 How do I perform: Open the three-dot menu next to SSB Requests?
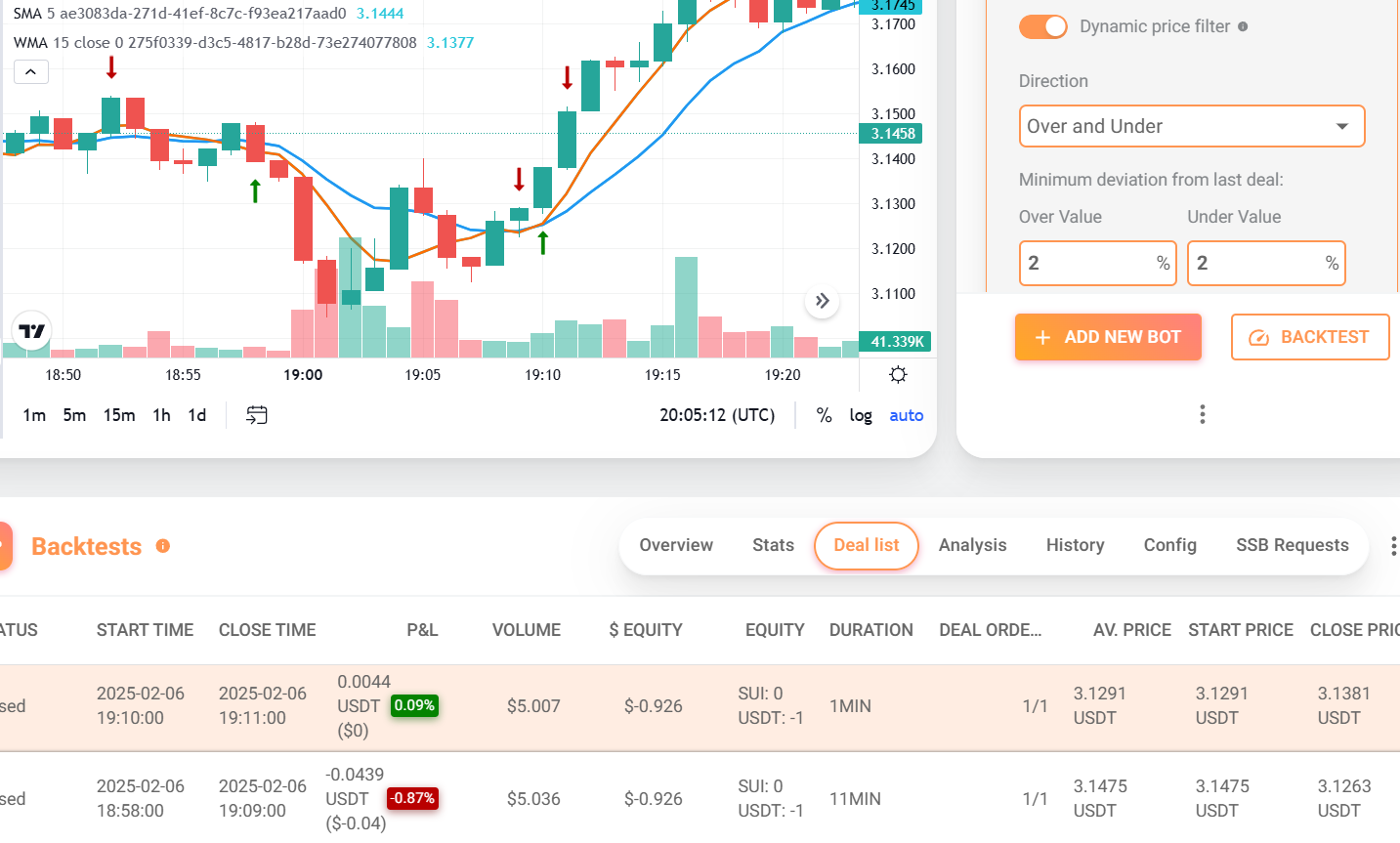point(1393,545)
